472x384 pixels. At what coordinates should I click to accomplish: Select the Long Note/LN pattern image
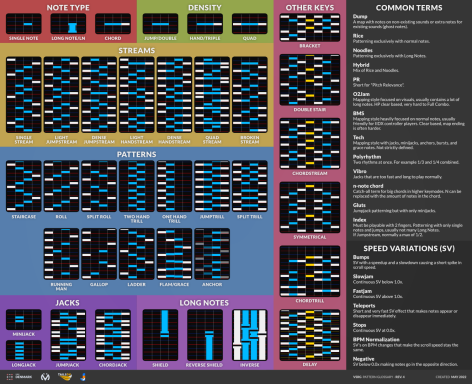68,24
